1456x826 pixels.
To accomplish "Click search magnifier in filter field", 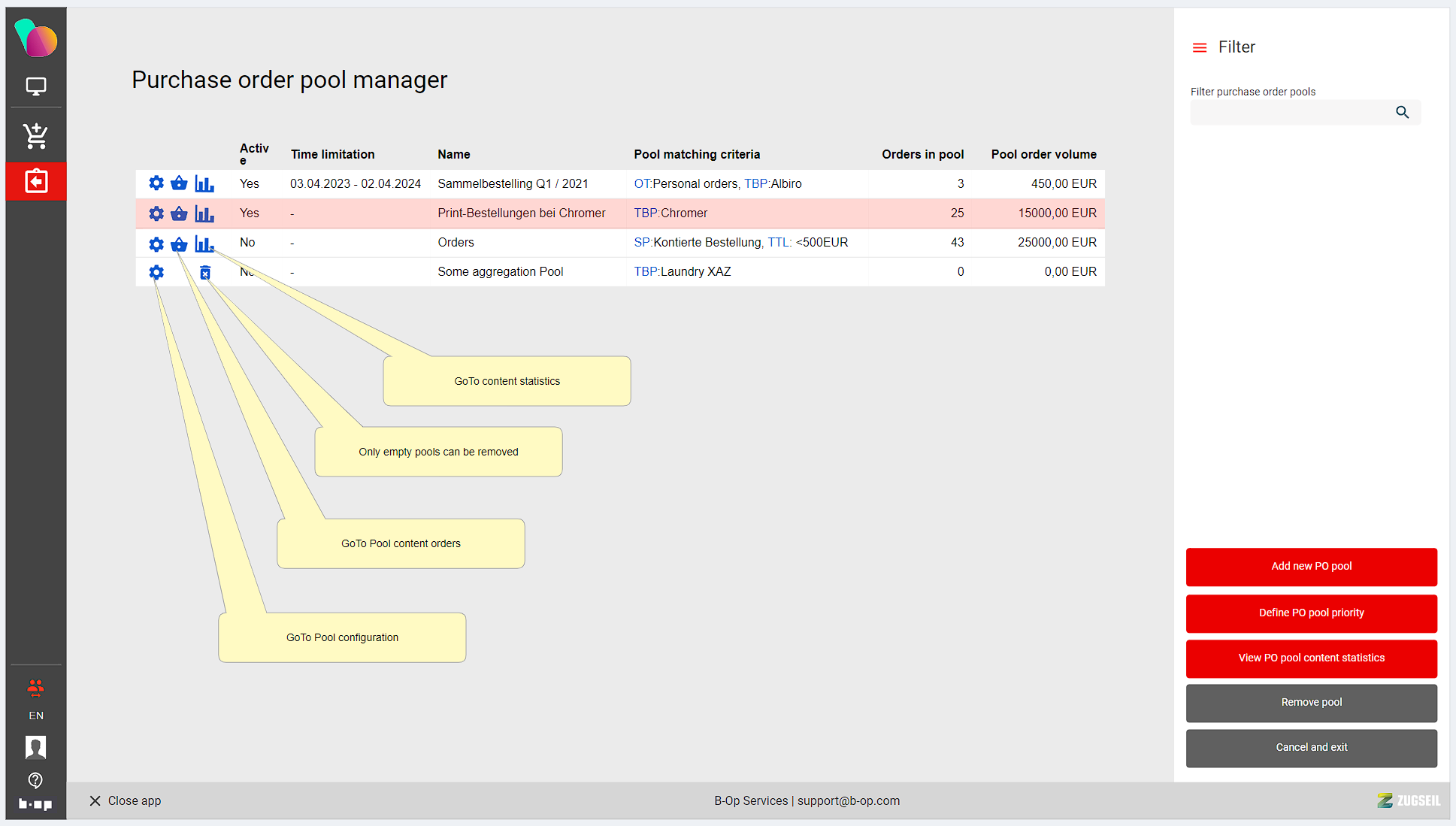I will click(x=1402, y=113).
